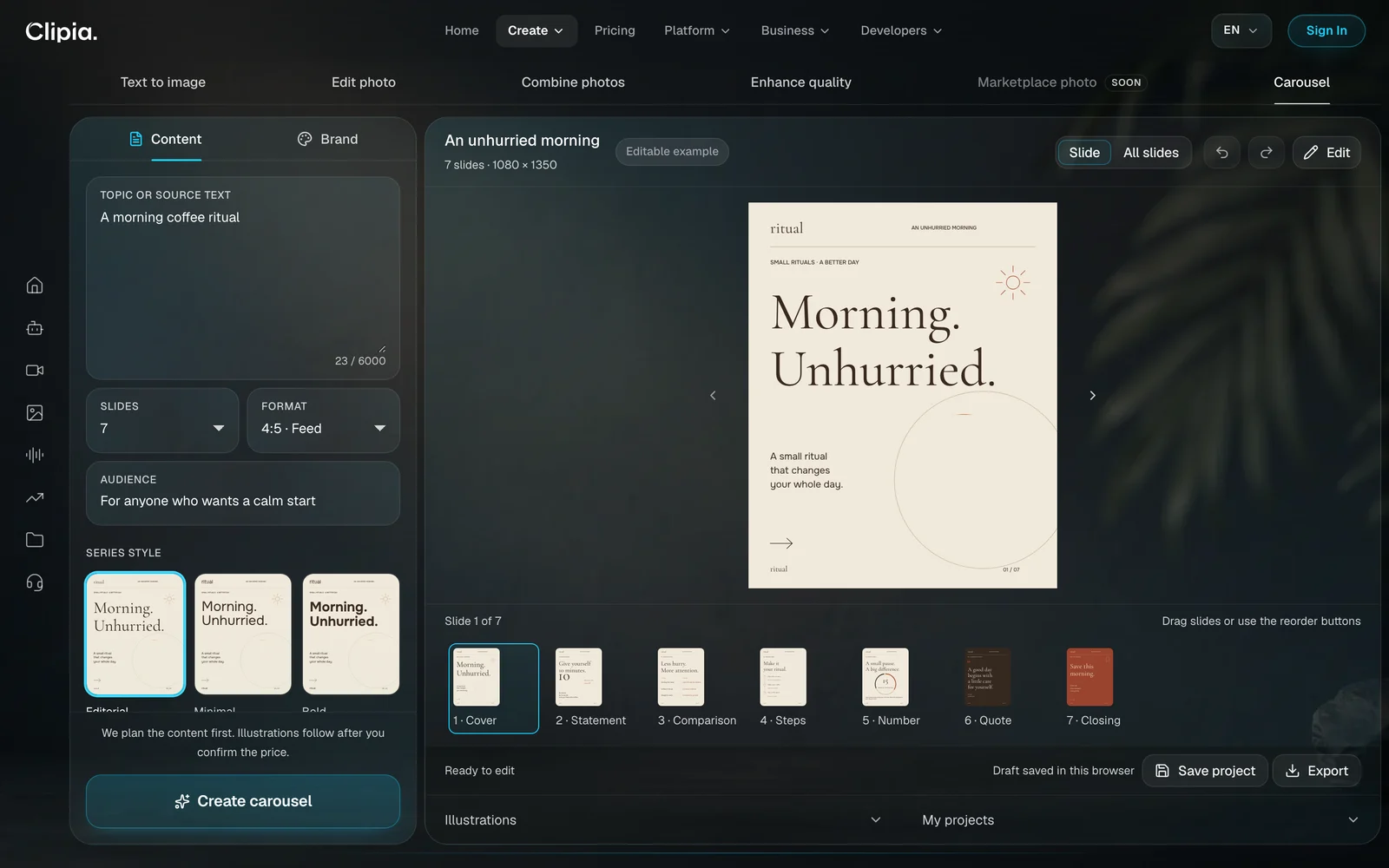Open the Combine photos tab
The width and height of the screenshot is (1389, 868).
point(573,82)
